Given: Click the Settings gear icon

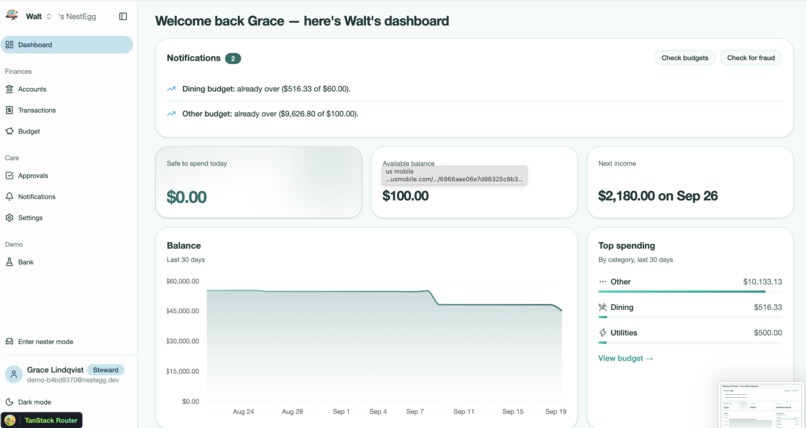Looking at the screenshot, I should coord(9,217).
